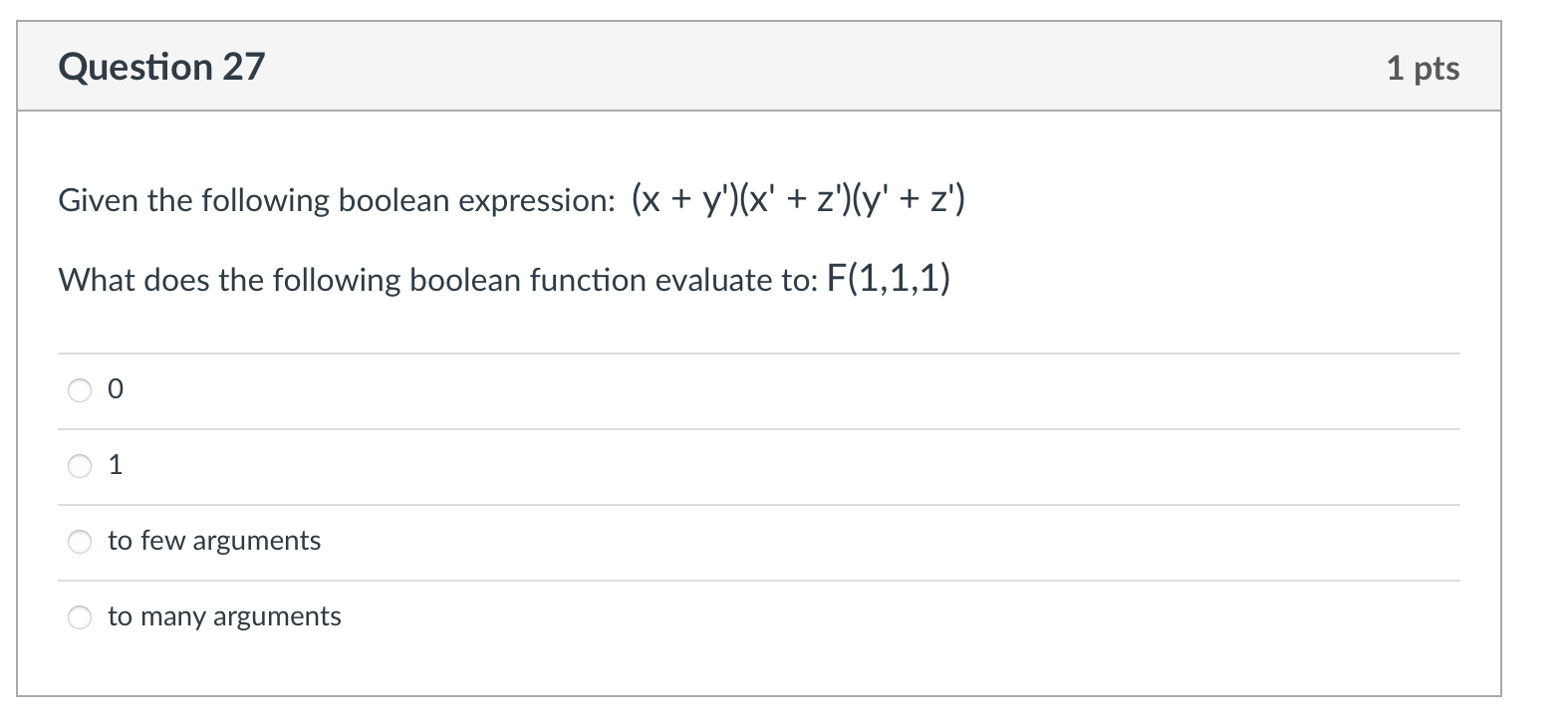Viewport: 1568px width, 727px height.
Task: Click the "Question 27" heading
Action: [x=161, y=67]
